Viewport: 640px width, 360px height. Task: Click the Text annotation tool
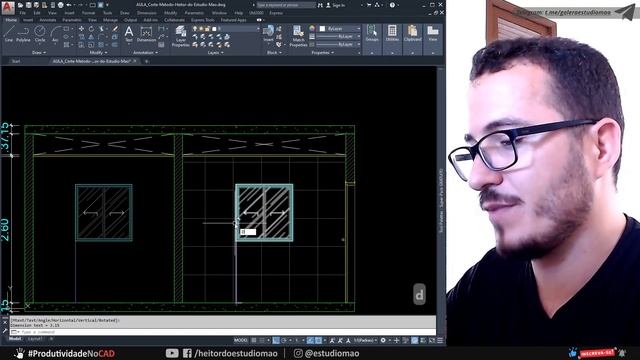pos(129,33)
